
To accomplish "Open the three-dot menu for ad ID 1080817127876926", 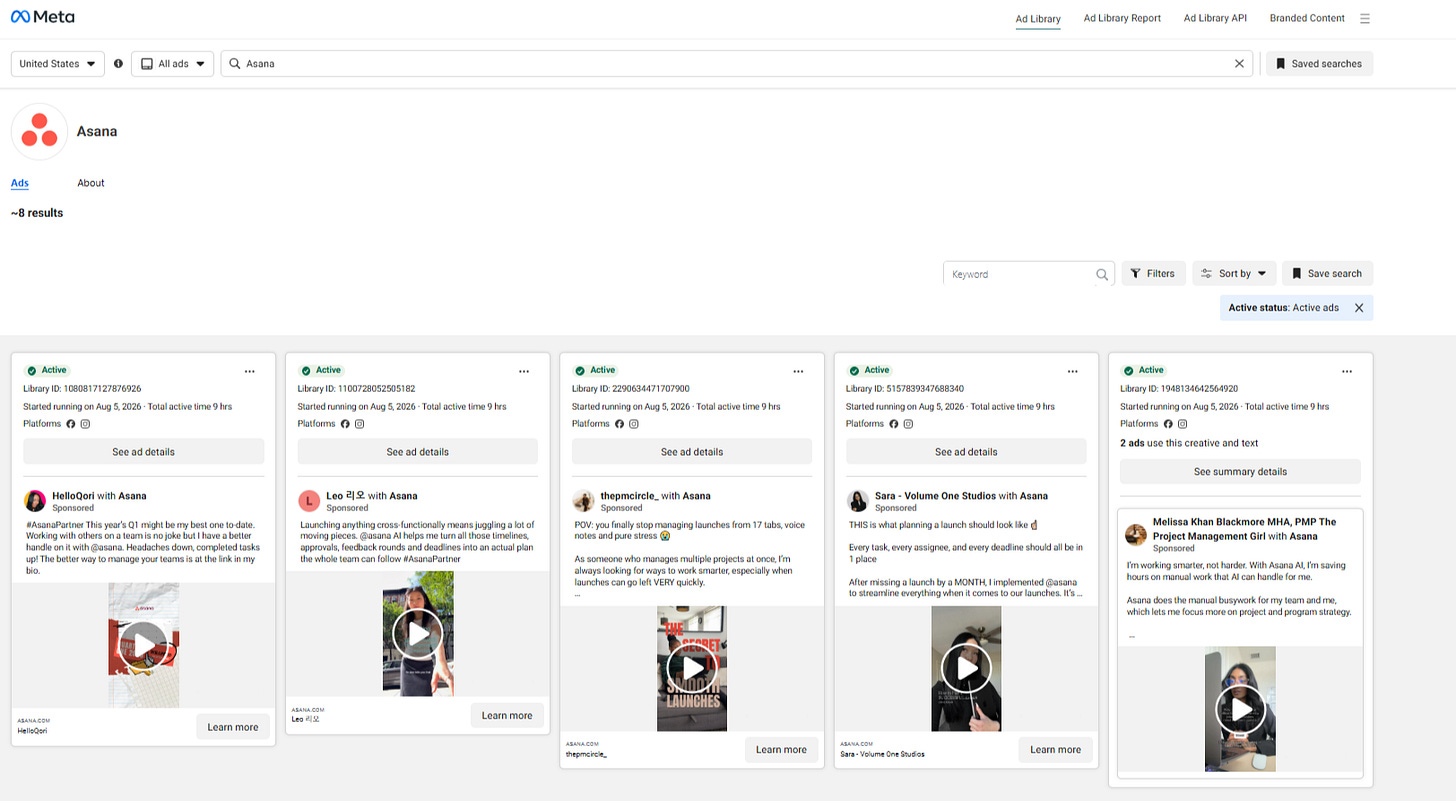I will pyautogui.click(x=249, y=371).
